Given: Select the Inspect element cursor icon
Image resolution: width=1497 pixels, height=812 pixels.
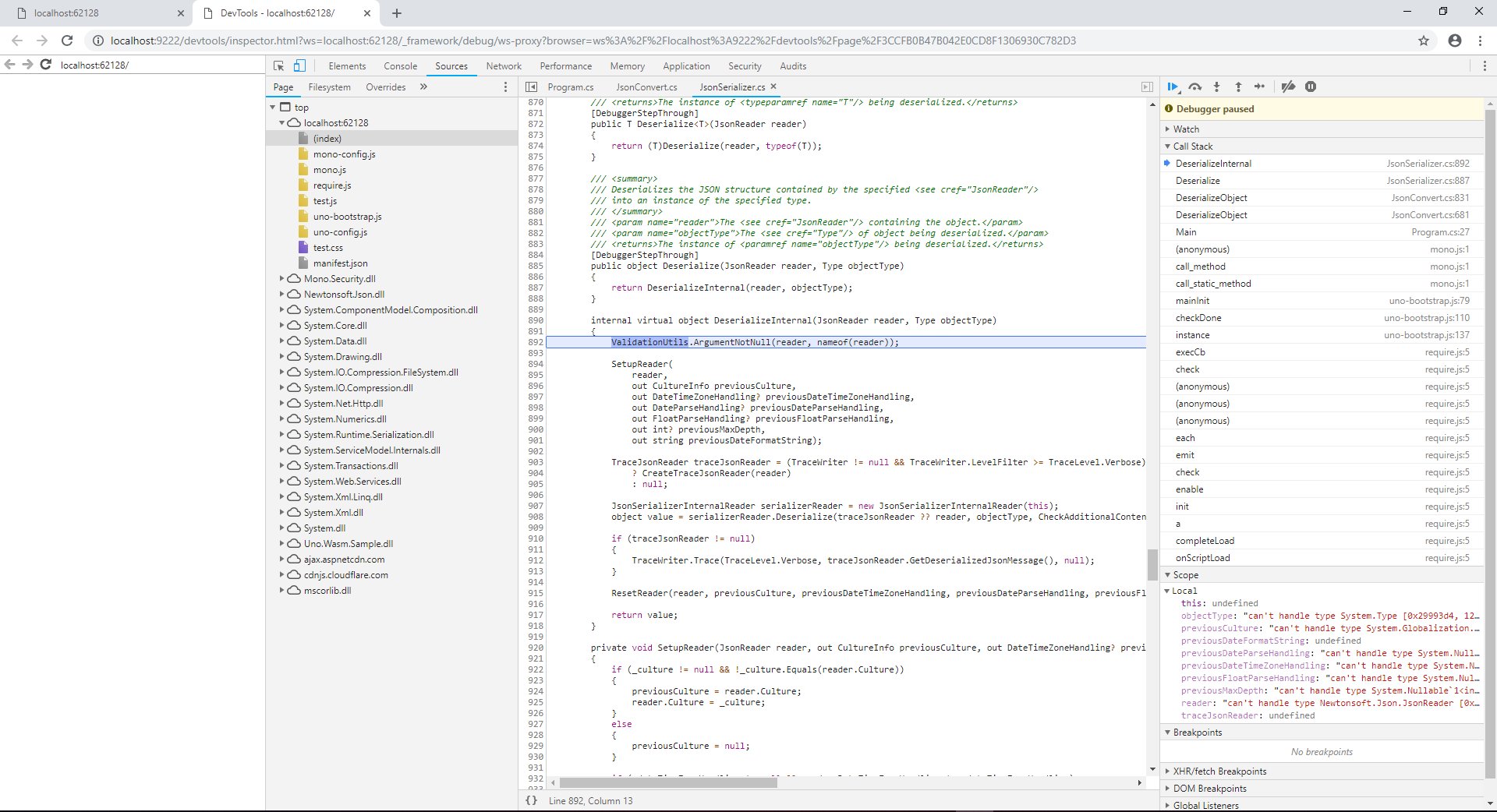Looking at the screenshot, I should click(x=278, y=65).
